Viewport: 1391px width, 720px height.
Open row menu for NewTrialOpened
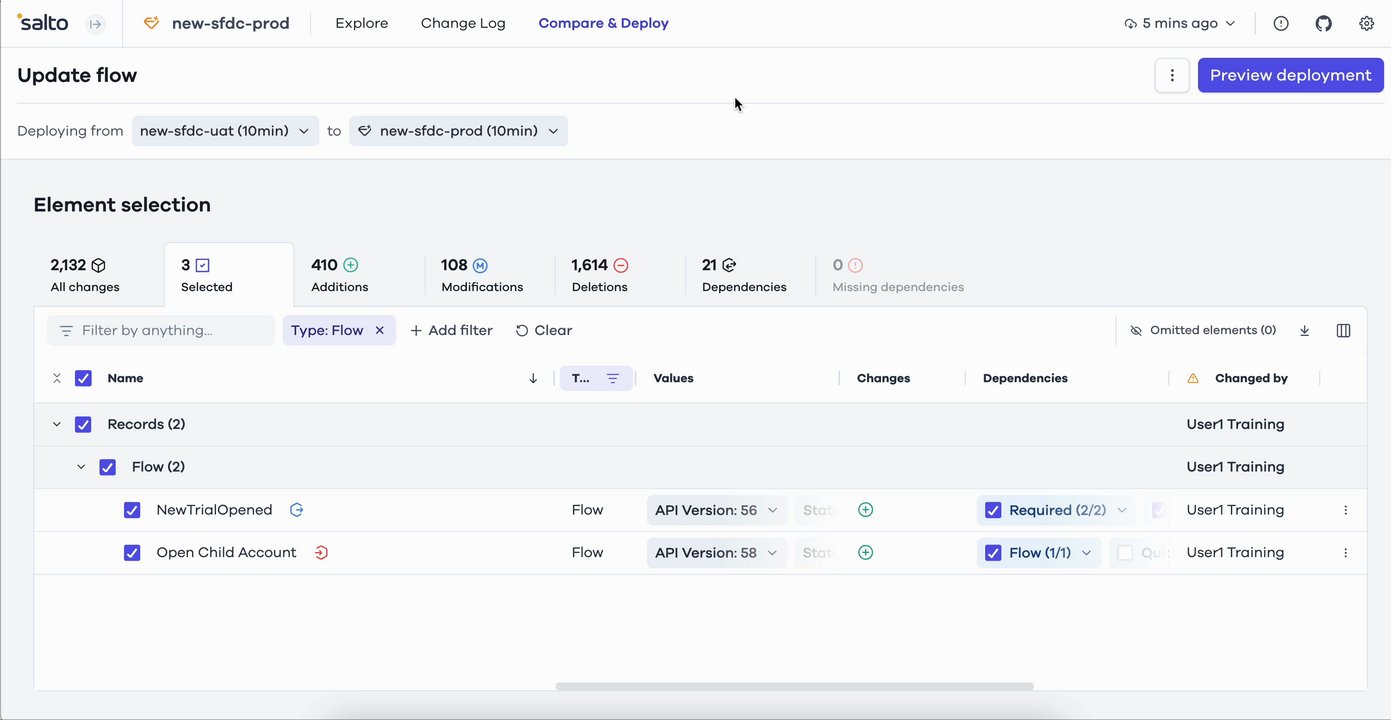coord(1346,510)
